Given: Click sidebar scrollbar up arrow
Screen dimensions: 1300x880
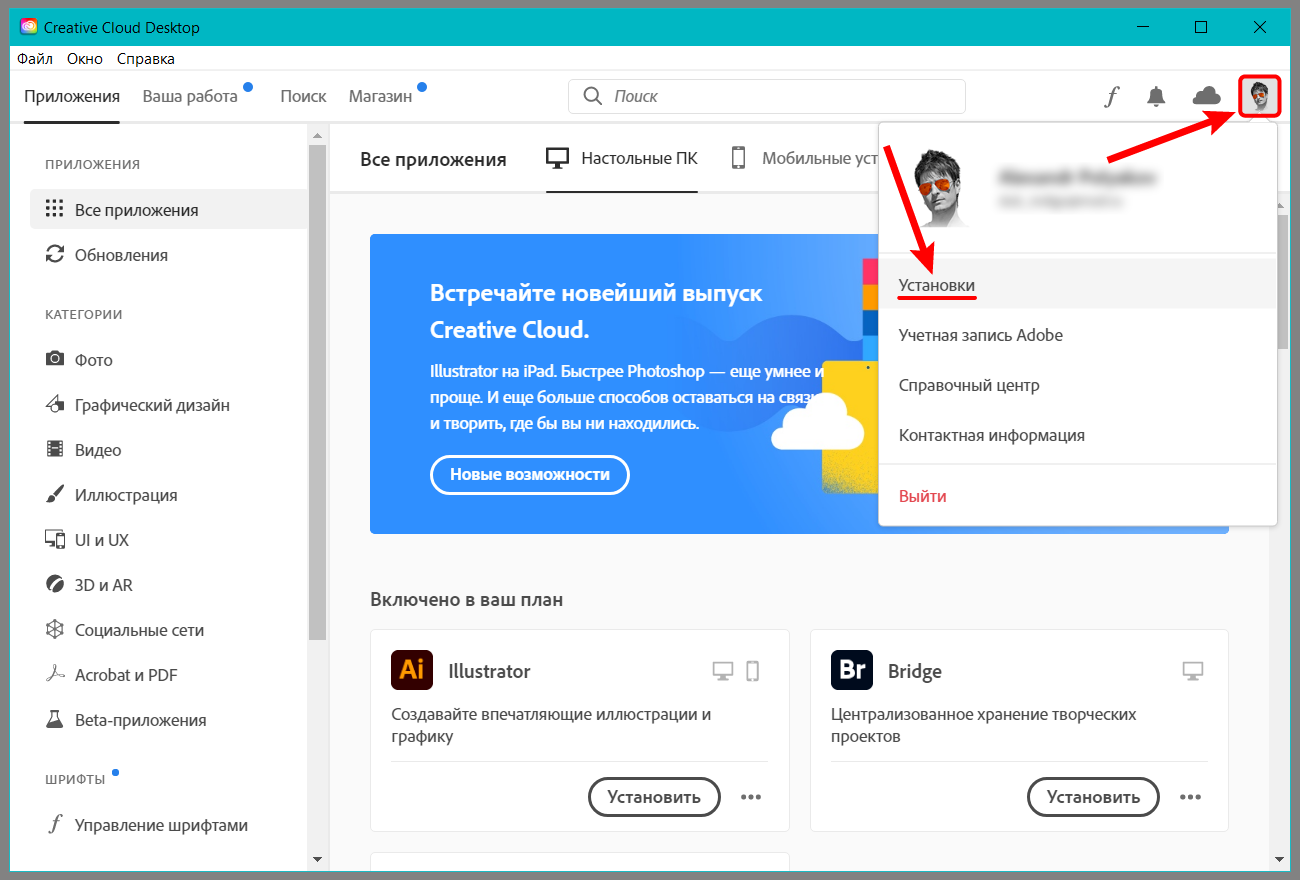Looking at the screenshot, I should pos(318,134).
